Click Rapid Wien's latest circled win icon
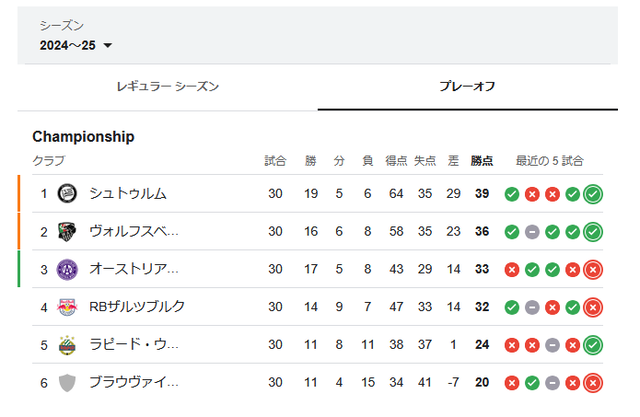This screenshot has width=640, height=417. (593, 345)
